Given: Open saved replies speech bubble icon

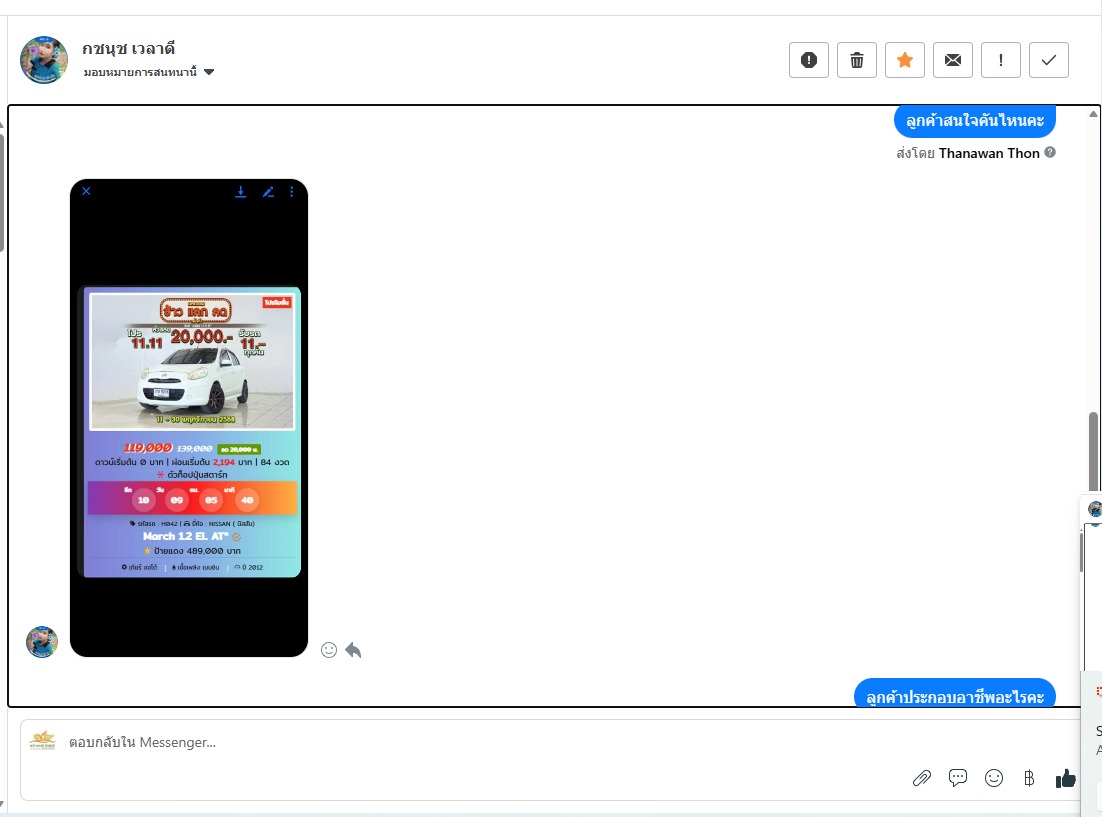Looking at the screenshot, I should [x=958, y=778].
